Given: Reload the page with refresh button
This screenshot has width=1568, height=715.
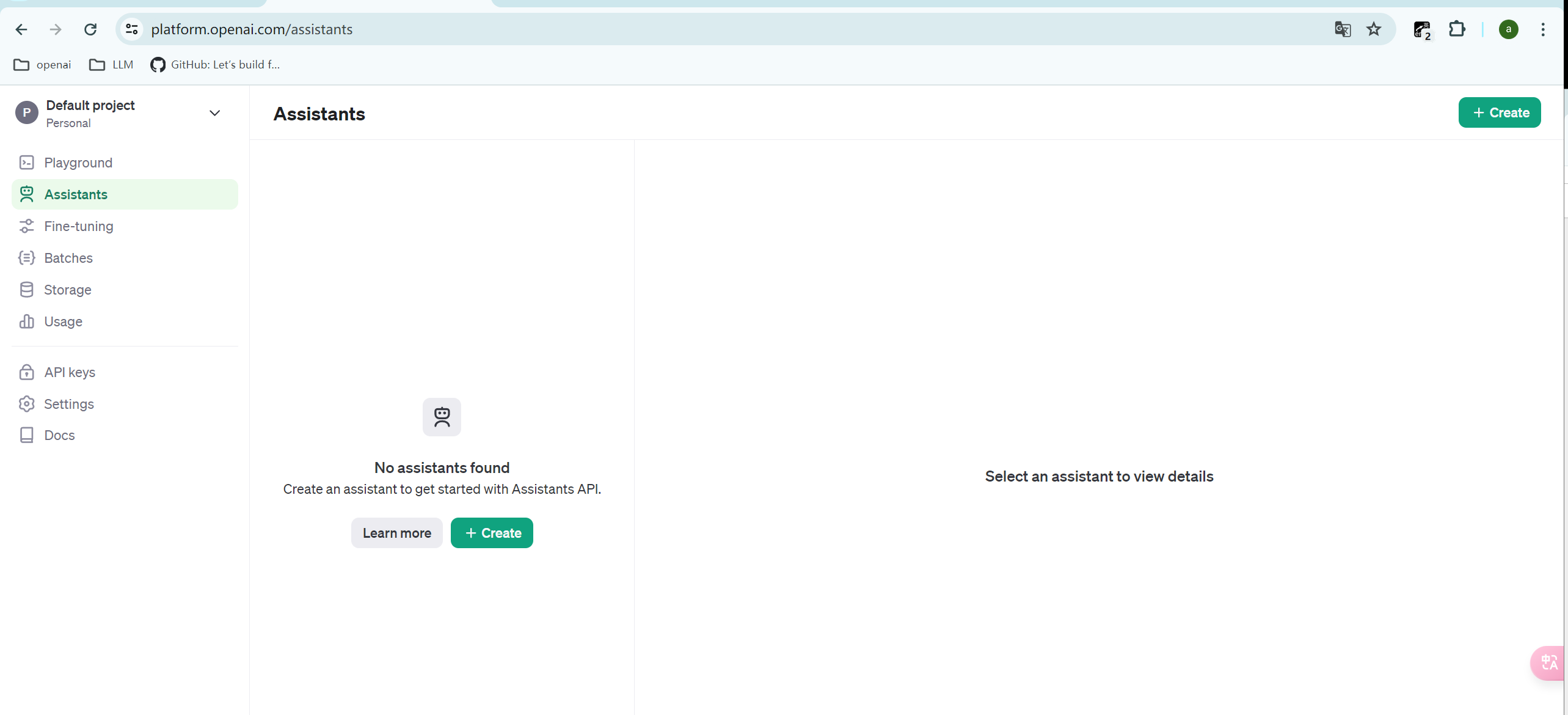Looking at the screenshot, I should [x=90, y=29].
